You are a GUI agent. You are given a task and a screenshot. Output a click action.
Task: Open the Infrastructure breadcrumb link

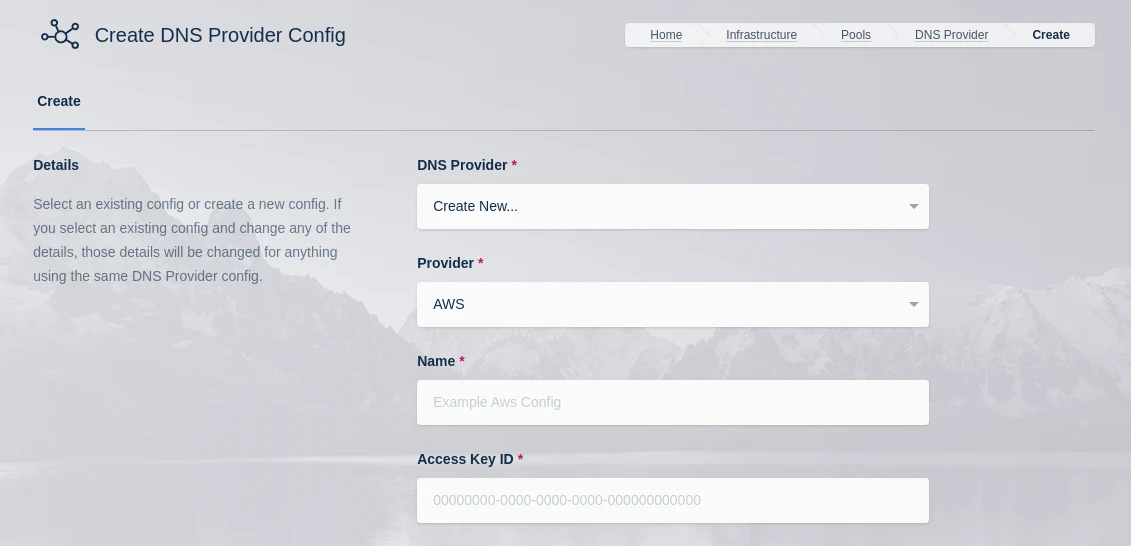(x=761, y=35)
